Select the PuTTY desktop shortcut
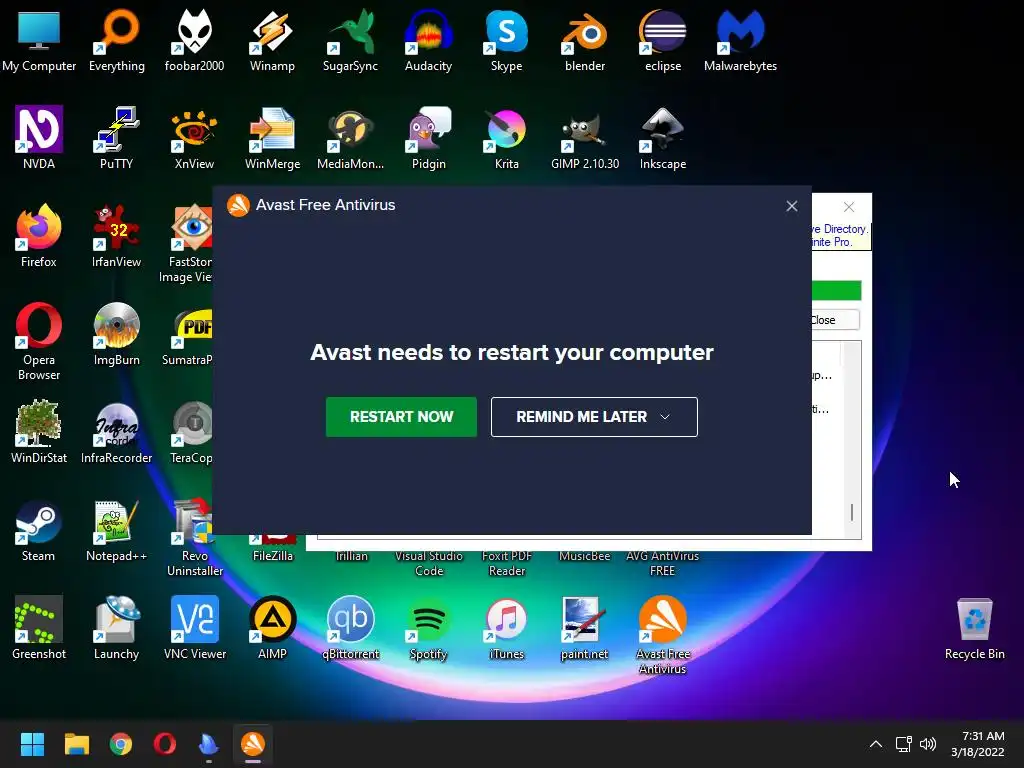This screenshot has width=1024, height=768. pyautogui.click(x=116, y=138)
